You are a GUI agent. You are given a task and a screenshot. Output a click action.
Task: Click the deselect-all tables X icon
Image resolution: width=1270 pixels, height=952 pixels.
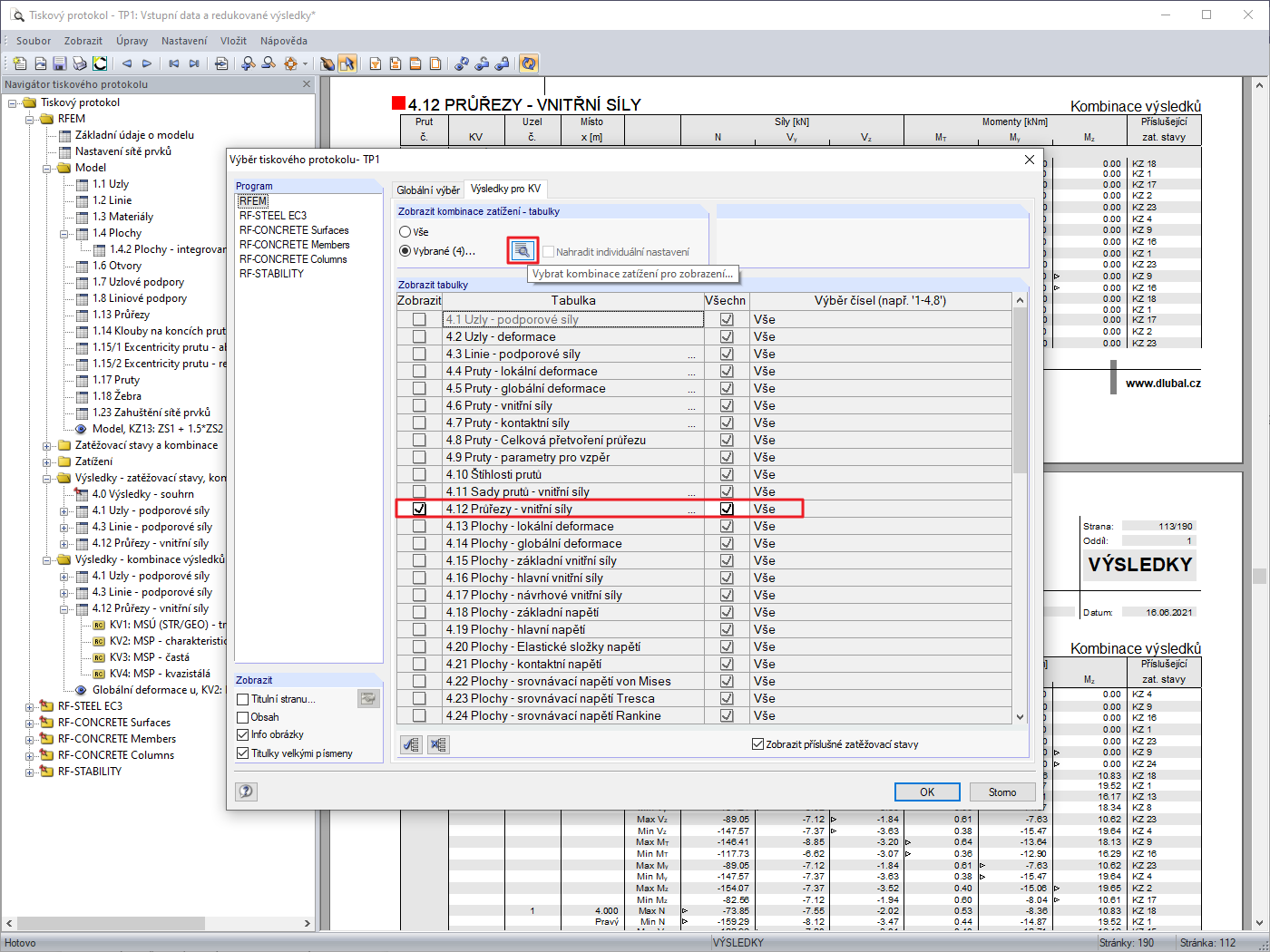coord(439,744)
